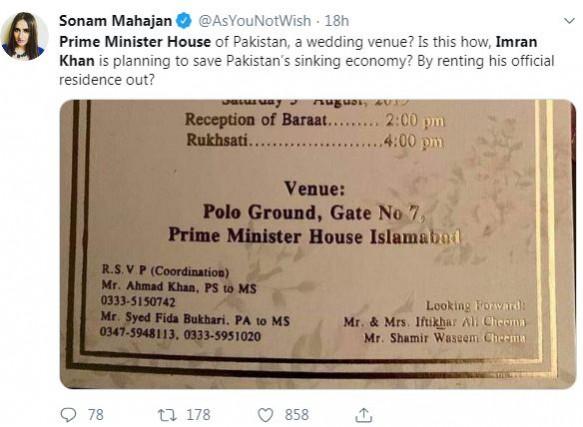This screenshot has height=427, width=583.
Task: Open the share tweet upload icon
Action: click(363, 415)
